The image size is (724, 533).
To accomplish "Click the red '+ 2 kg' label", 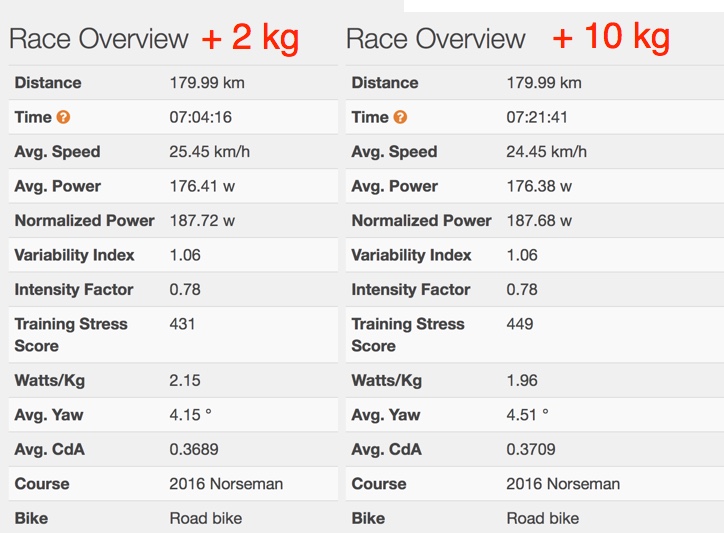I will click(x=250, y=37).
